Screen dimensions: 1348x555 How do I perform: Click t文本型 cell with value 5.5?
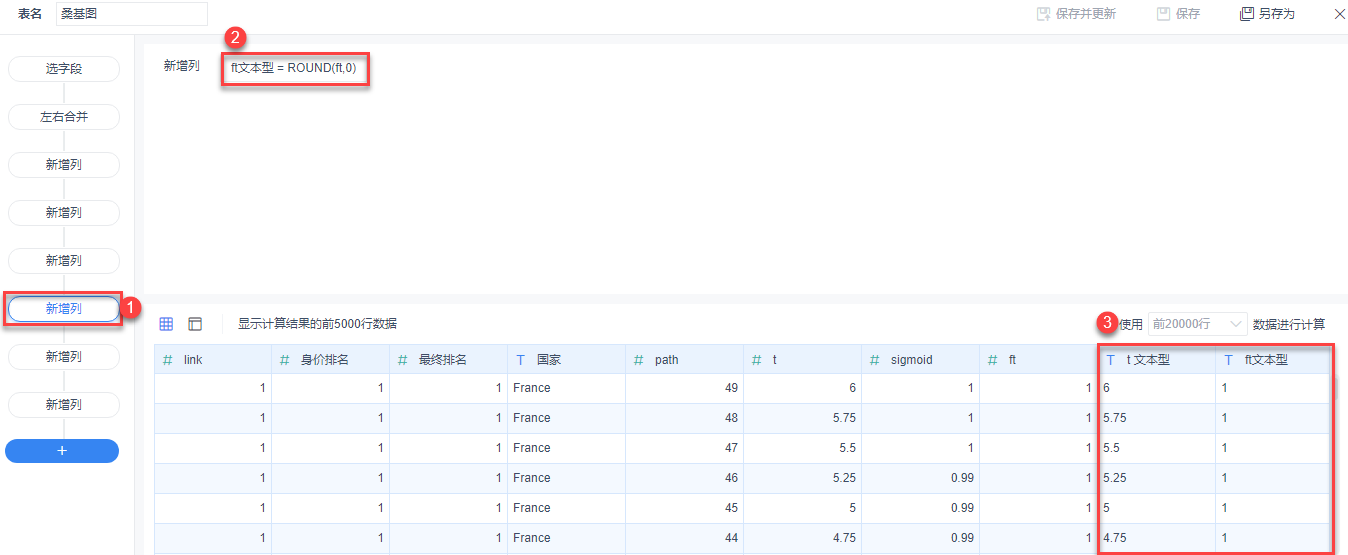pos(1156,448)
